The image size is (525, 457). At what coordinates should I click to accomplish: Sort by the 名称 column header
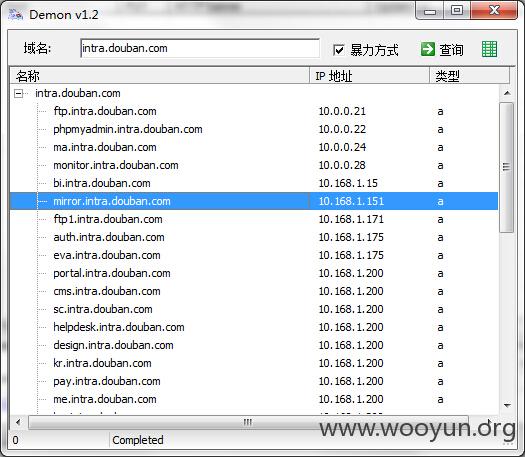[x=159, y=76]
